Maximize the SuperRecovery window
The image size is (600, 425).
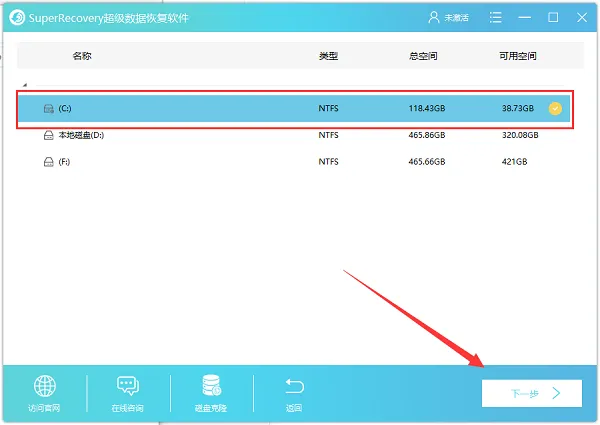553,17
